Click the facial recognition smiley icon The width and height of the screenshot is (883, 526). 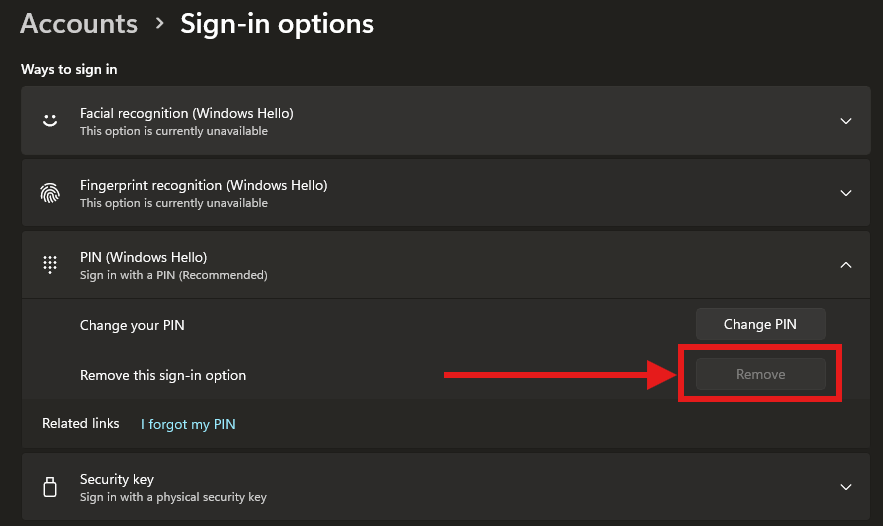[50, 121]
